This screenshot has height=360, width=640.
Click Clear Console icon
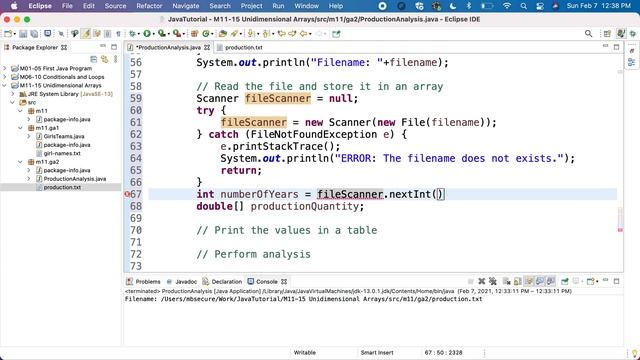coord(507,281)
